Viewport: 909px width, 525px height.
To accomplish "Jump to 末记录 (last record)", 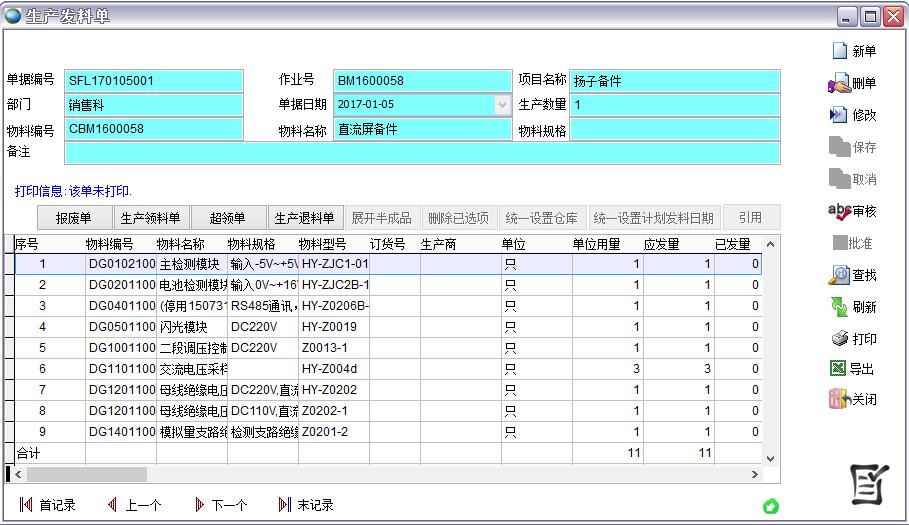I will pos(306,505).
